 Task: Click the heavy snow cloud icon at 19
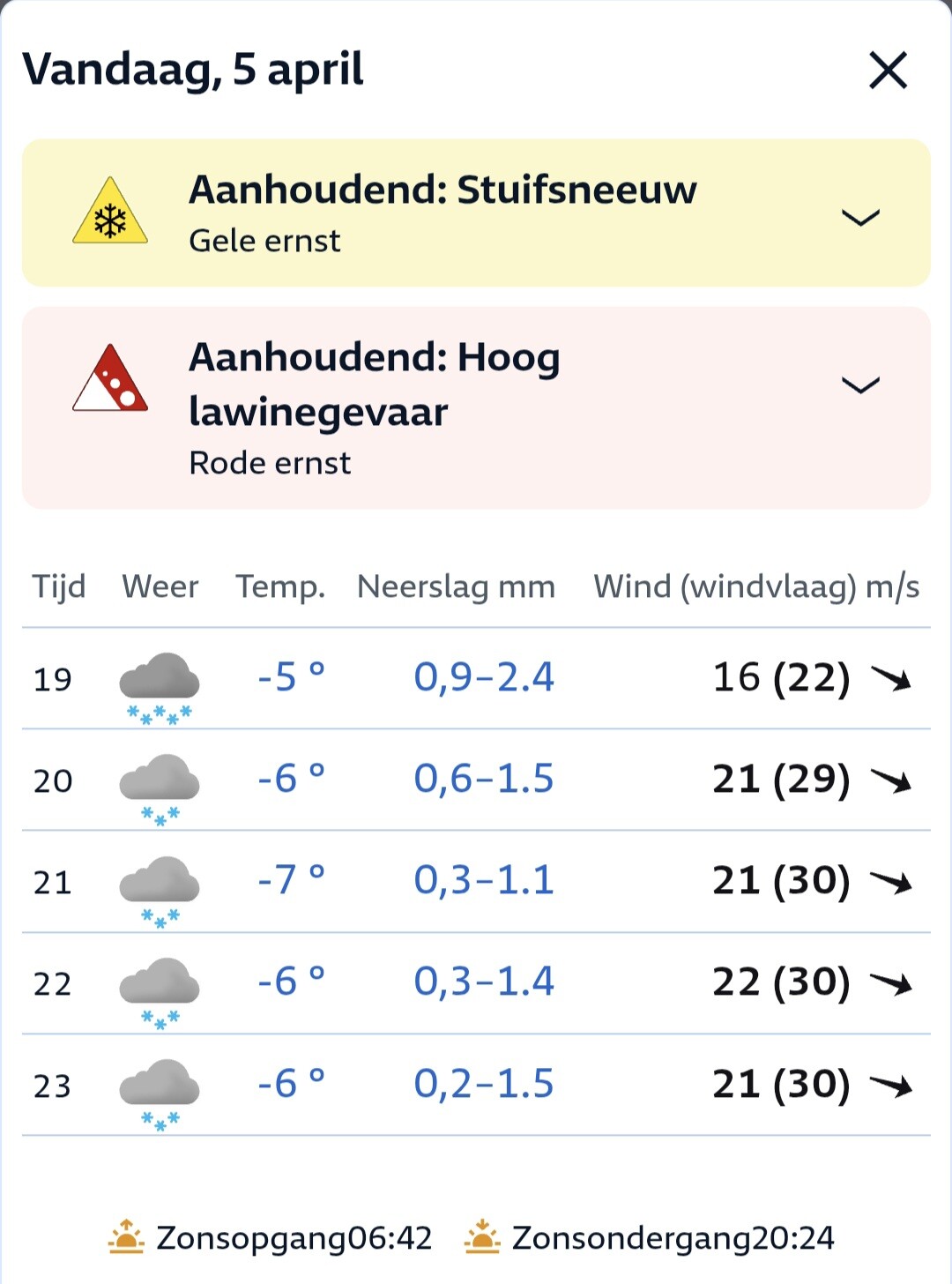[x=160, y=687]
